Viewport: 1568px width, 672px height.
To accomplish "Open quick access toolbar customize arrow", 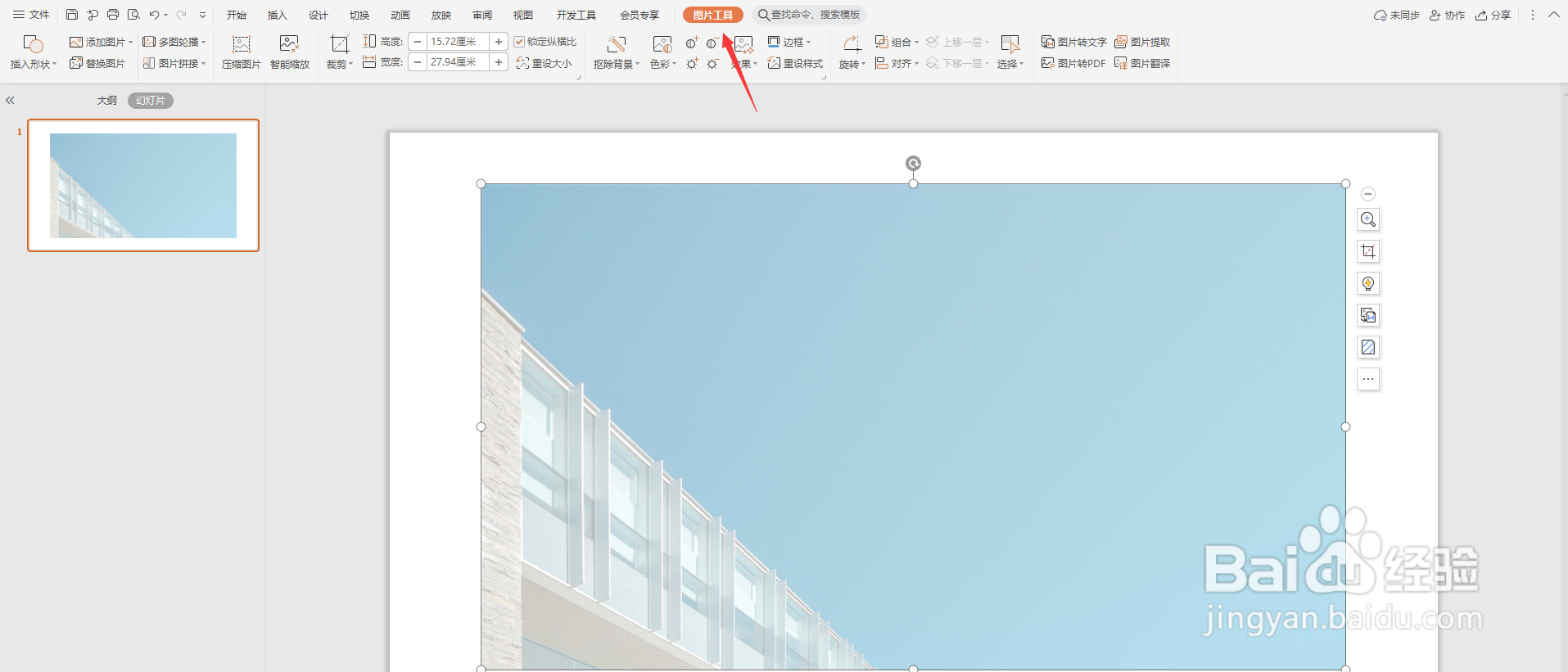I will (203, 15).
